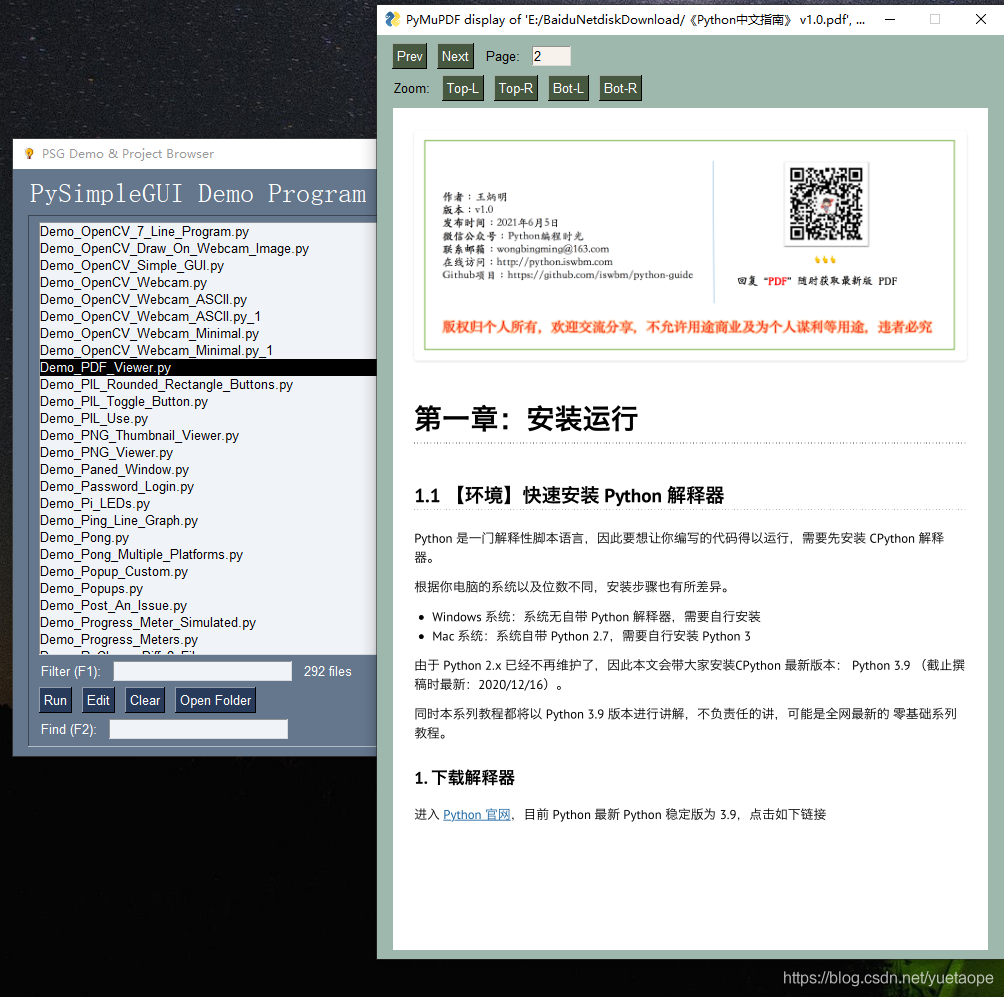The image size is (1004, 997).
Task: Select Demo_PNG_Thumbnail_Viewer.py
Action: 208,435
